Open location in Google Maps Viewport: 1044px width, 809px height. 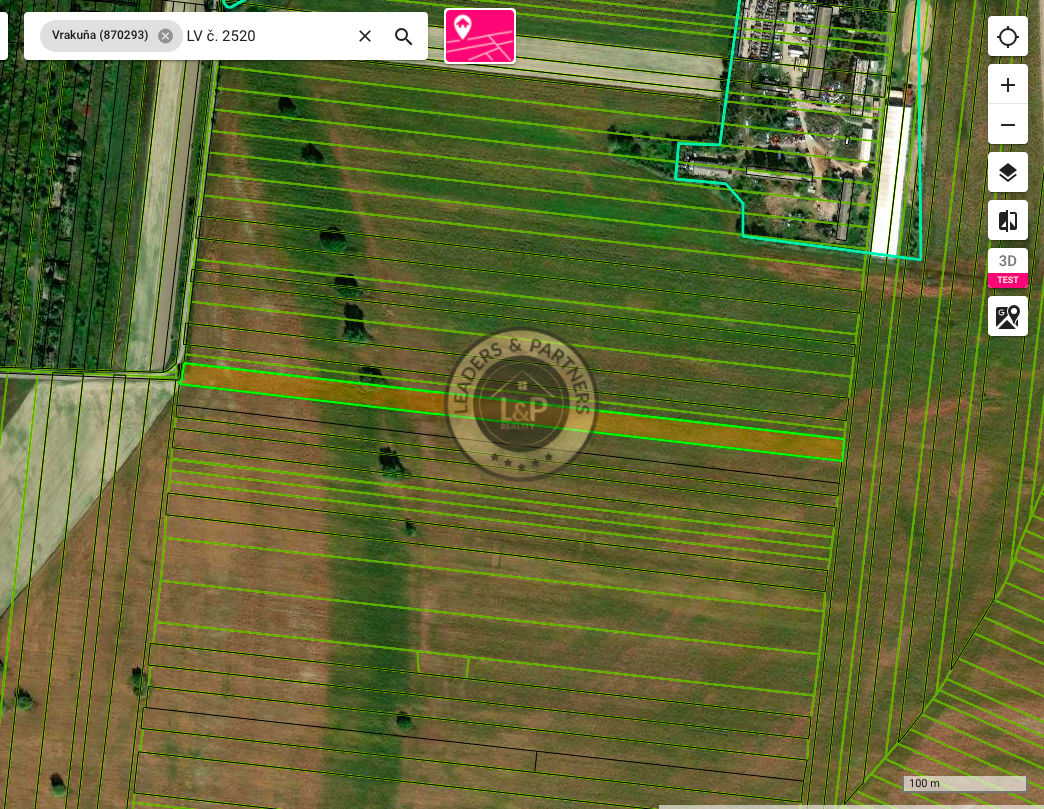point(1007,316)
